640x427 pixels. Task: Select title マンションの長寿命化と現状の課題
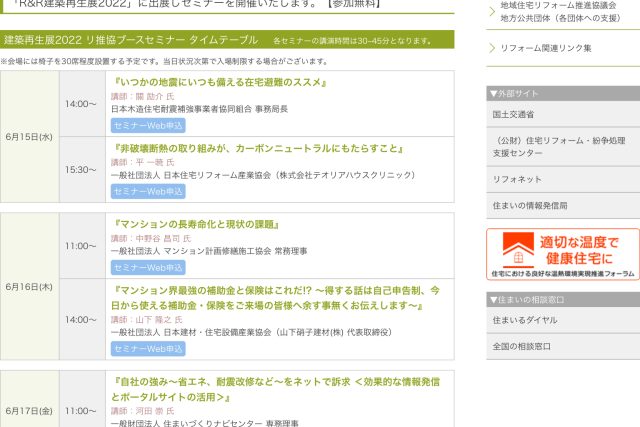click(x=195, y=224)
